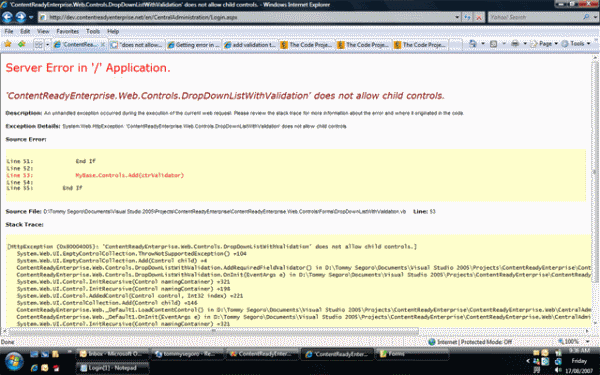Viewport: 600px width, 375px height.
Task: Stop loading with the red X icon
Action: (x=479, y=17)
